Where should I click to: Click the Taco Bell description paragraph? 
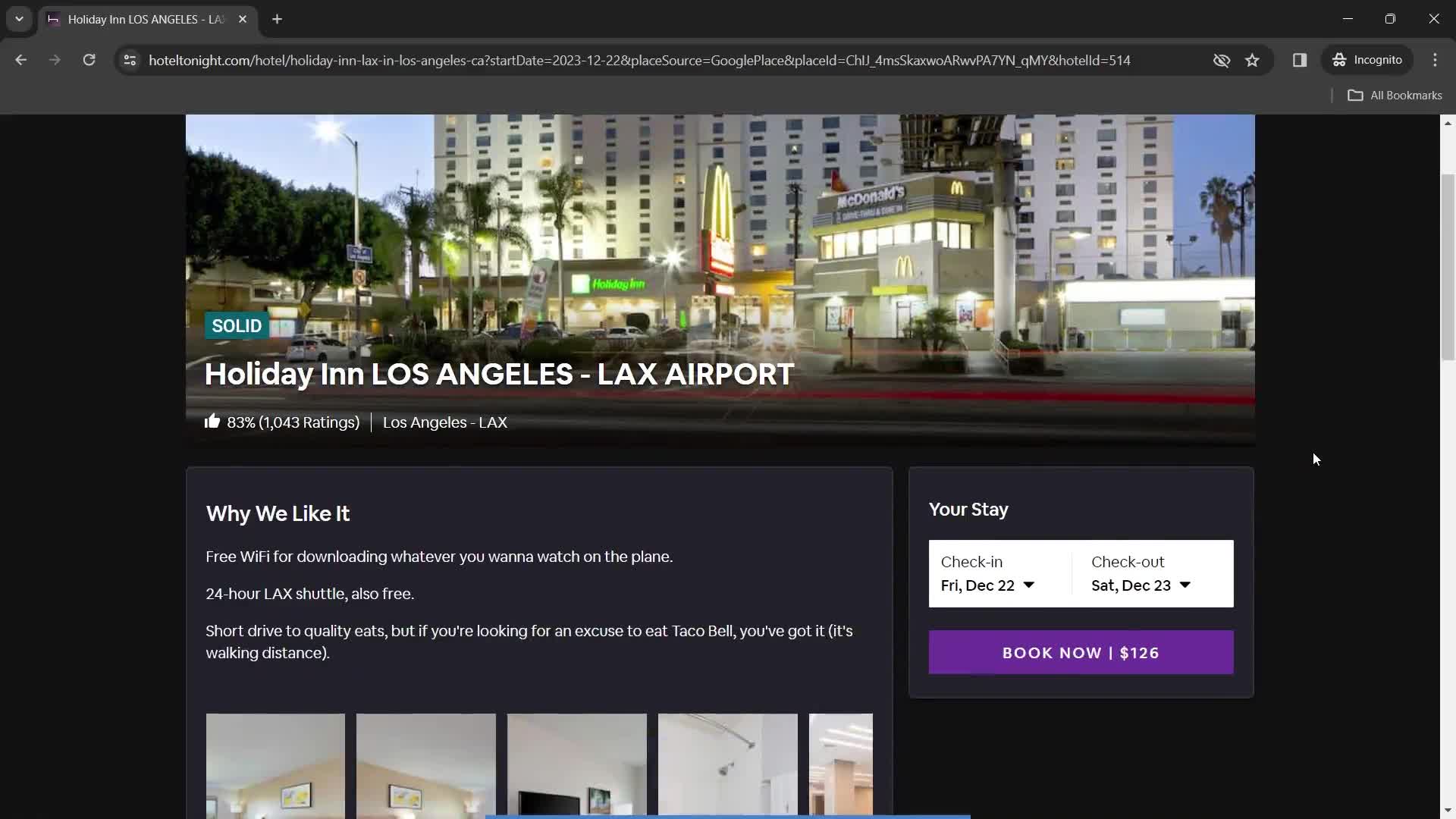pyautogui.click(x=529, y=642)
